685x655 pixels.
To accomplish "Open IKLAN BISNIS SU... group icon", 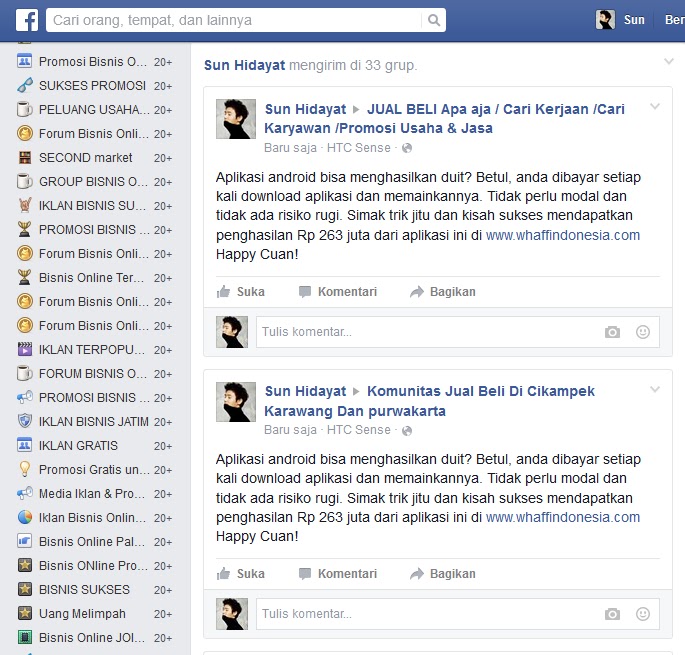I will tap(24, 205).
